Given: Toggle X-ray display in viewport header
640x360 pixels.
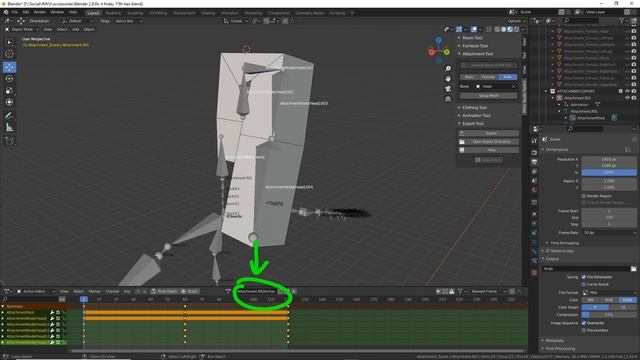Looking at the screenshot, I should click(489, 29).
